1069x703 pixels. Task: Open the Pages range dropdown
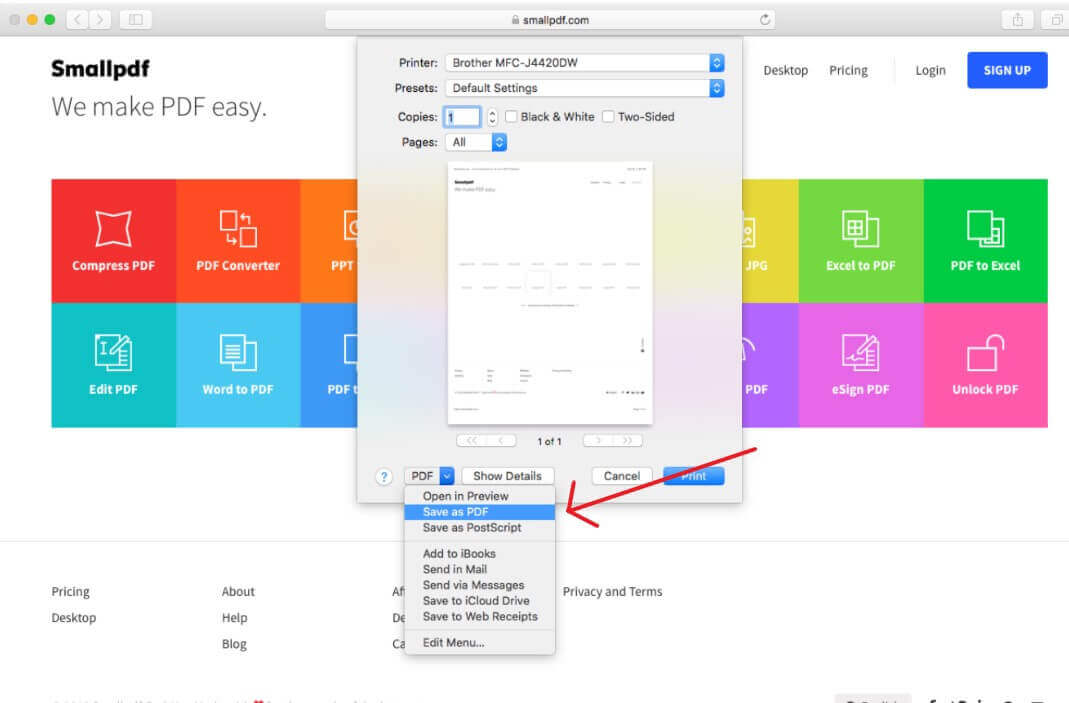pyautogui.click(x=476, y=141)
